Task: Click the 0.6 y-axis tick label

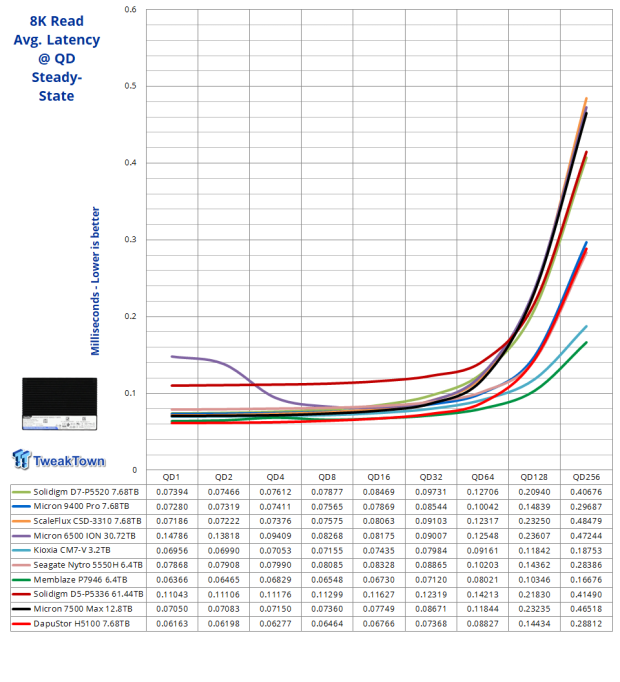Action: click(131, 10)
